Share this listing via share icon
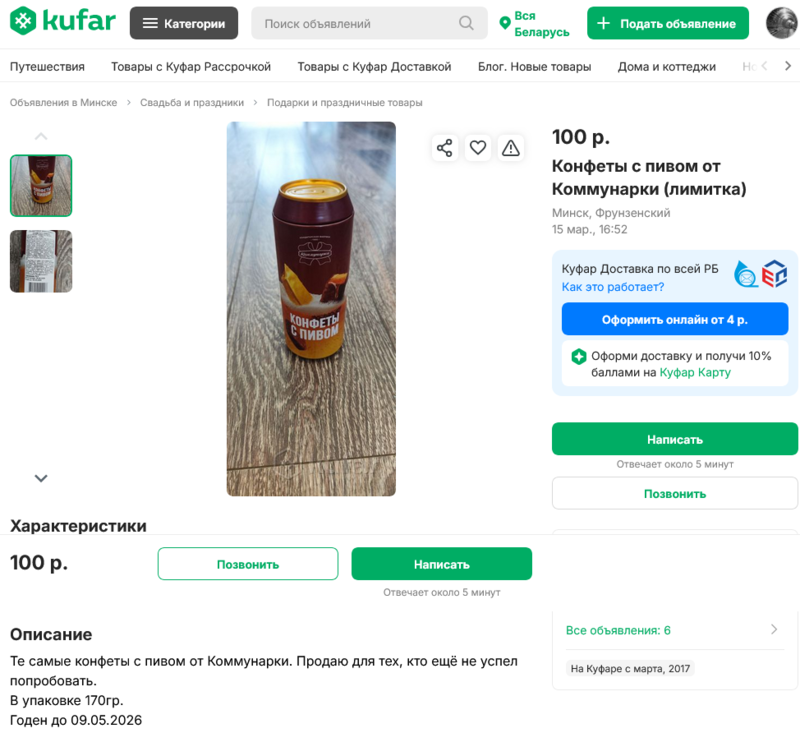Viewport: 800px width, 733px height. 444,148
